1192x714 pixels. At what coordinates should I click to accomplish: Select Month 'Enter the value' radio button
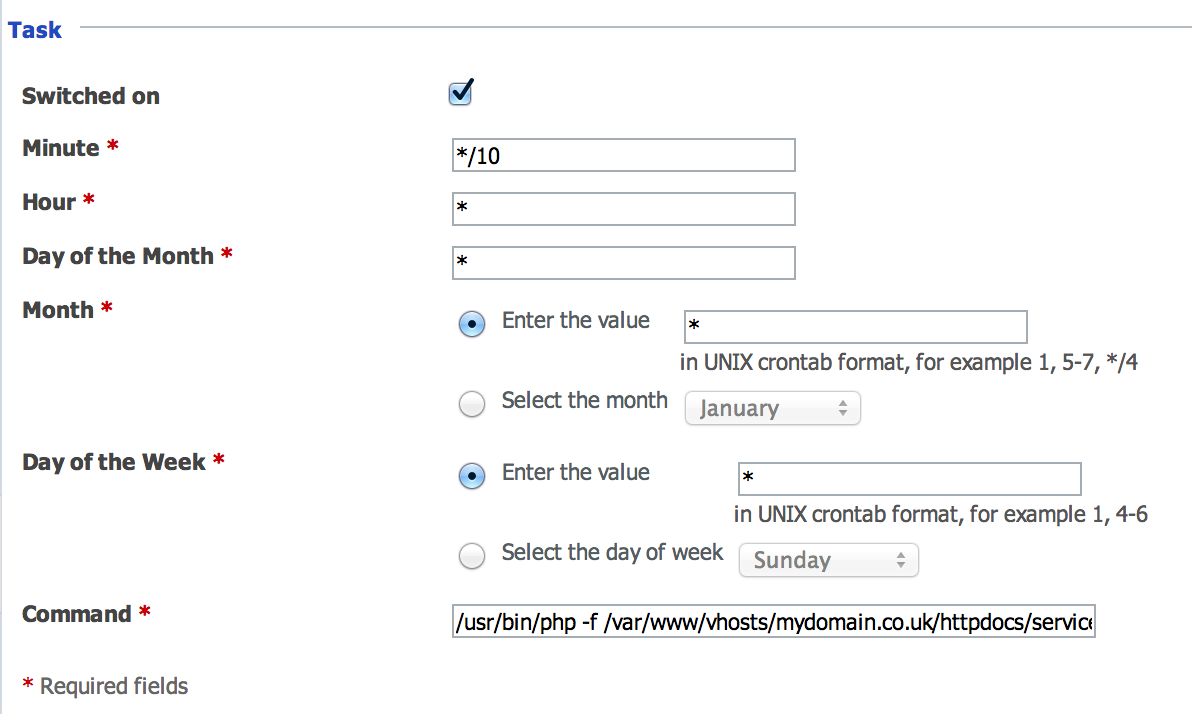pos(471,324)
